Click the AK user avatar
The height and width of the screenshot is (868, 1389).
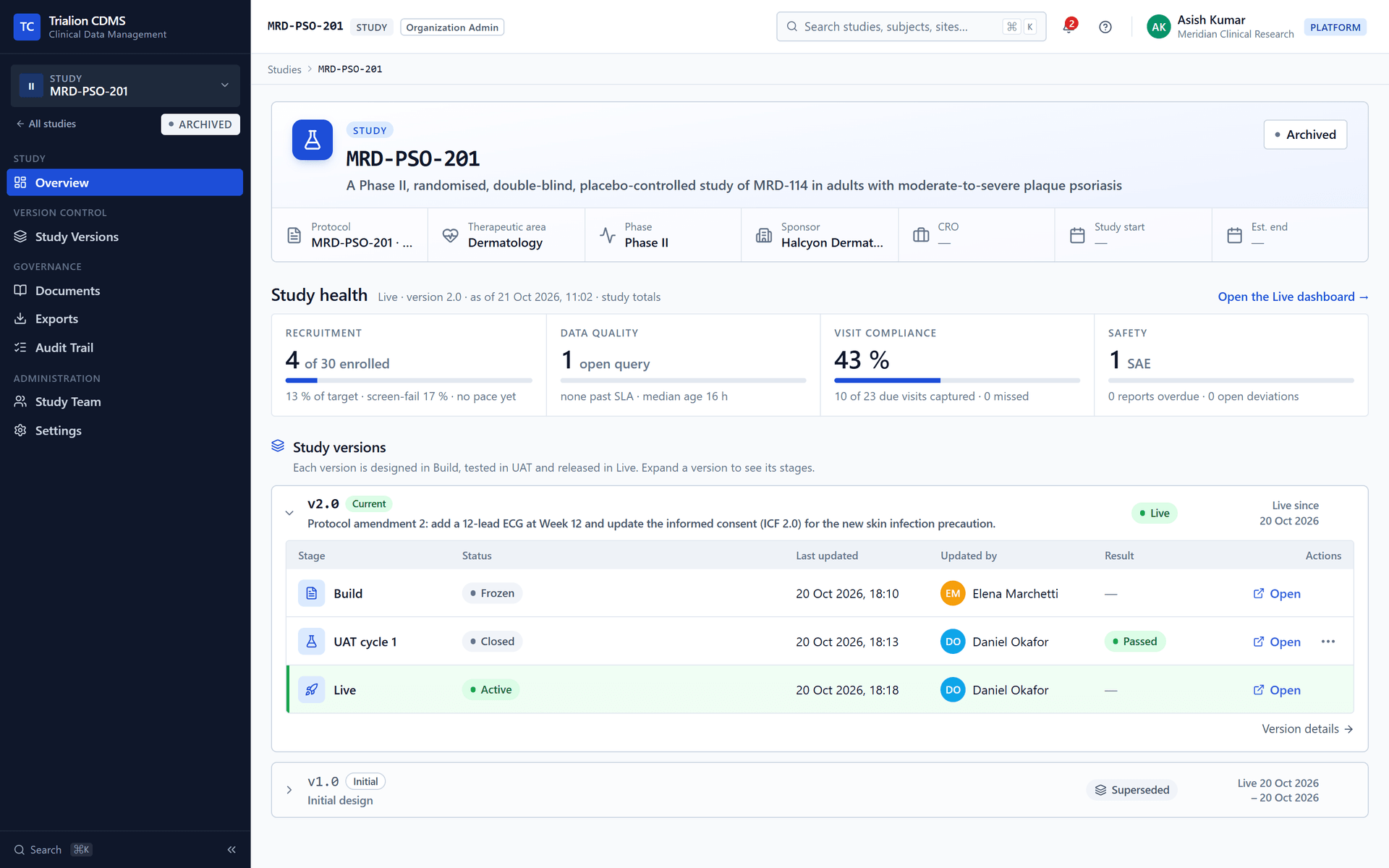[x=1158, y=27]
